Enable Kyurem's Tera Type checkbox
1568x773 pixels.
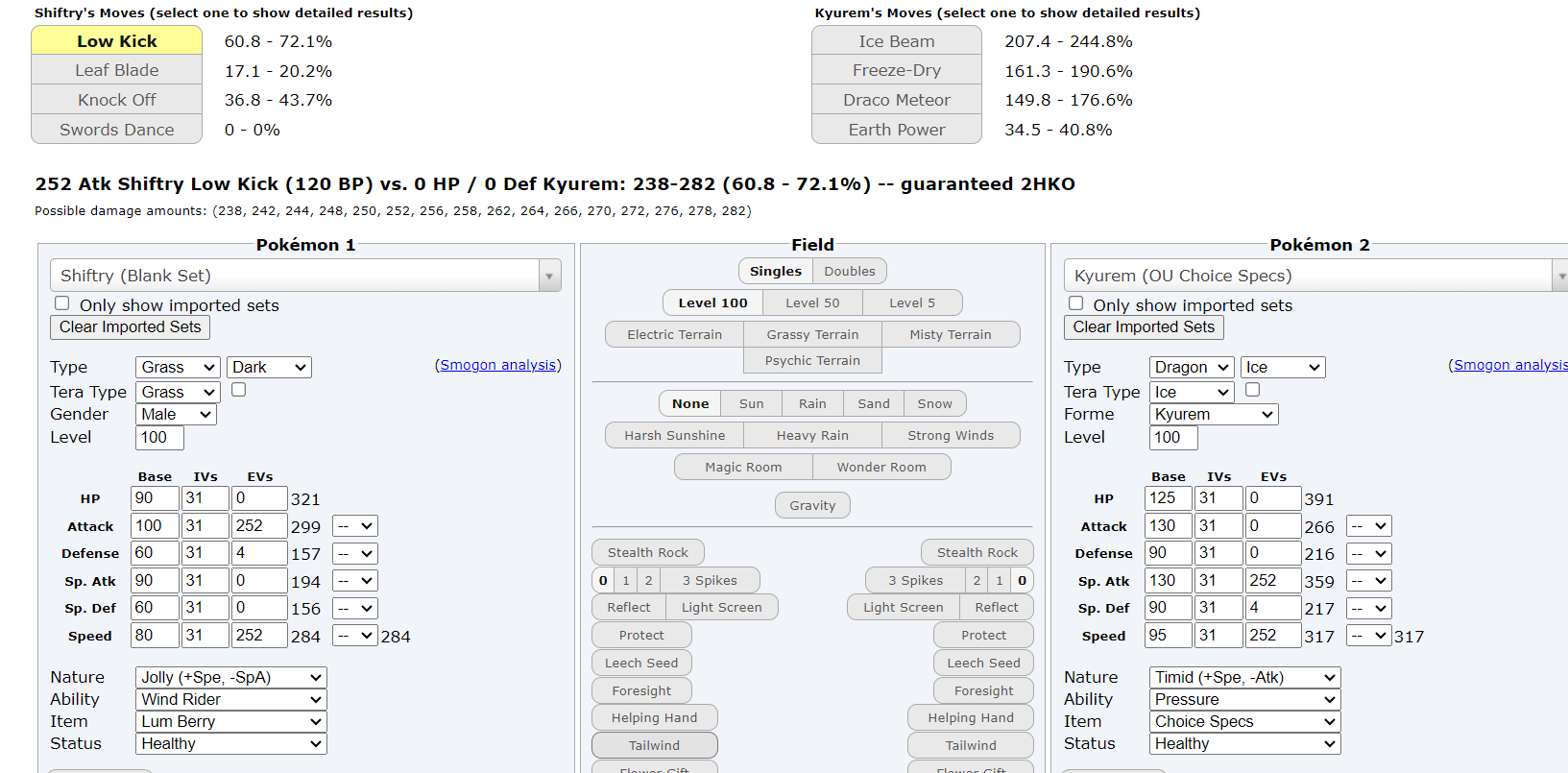(x=1253, y=390)
